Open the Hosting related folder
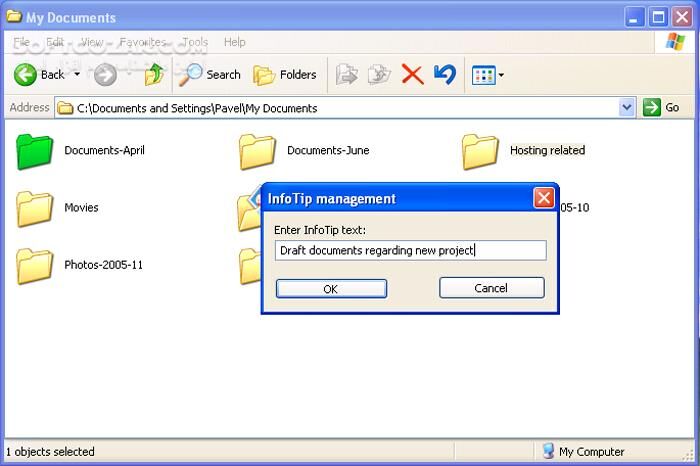The image size is (700, 466). click(480, 151)
